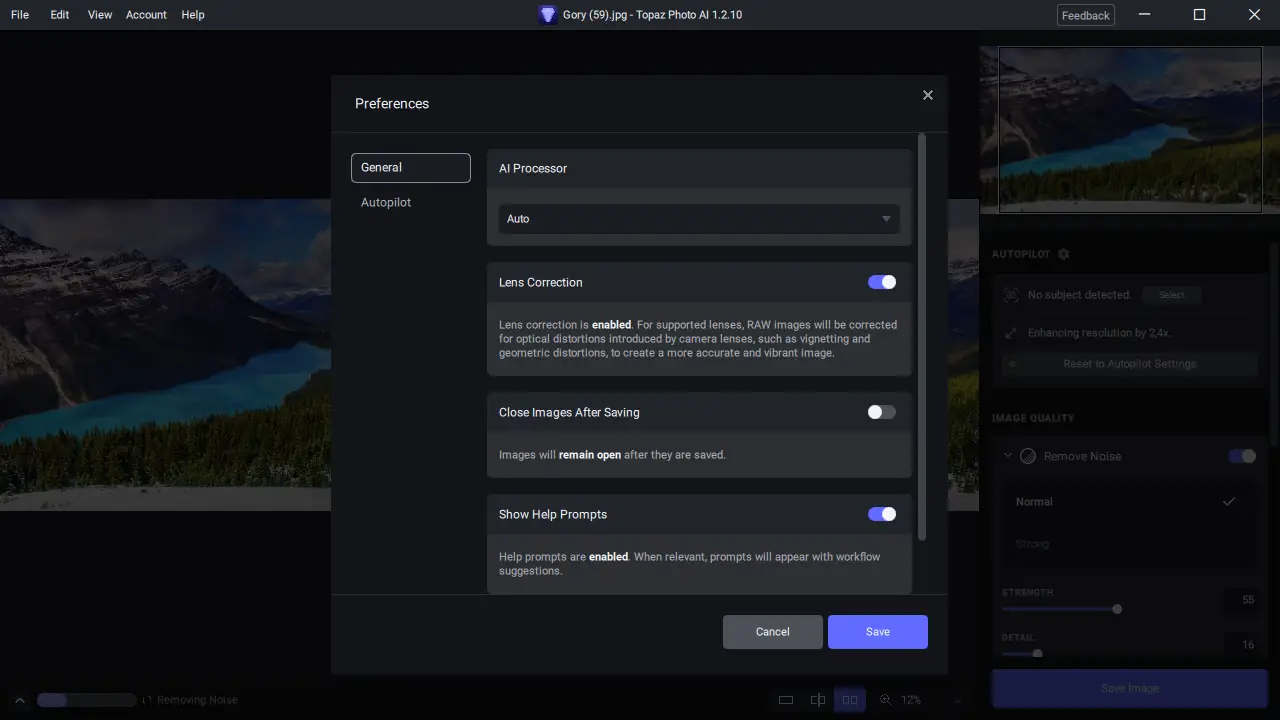The height and width of the screenshot is (720, 1280).
Task: Click Reset to Autopilot Settings
Action: coord(1130,364)
